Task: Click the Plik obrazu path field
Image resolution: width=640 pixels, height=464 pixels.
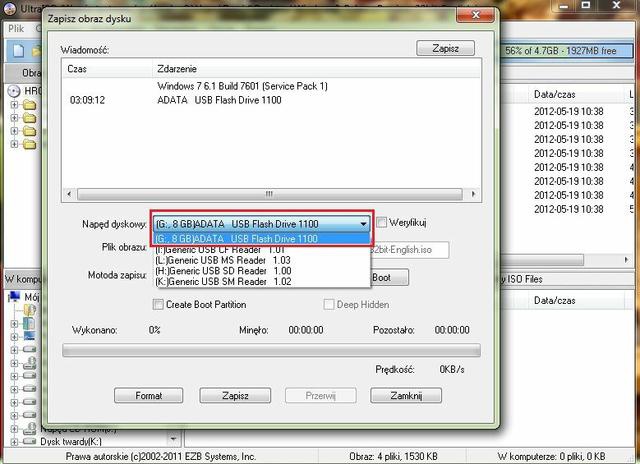Action: tap(409, 250)
